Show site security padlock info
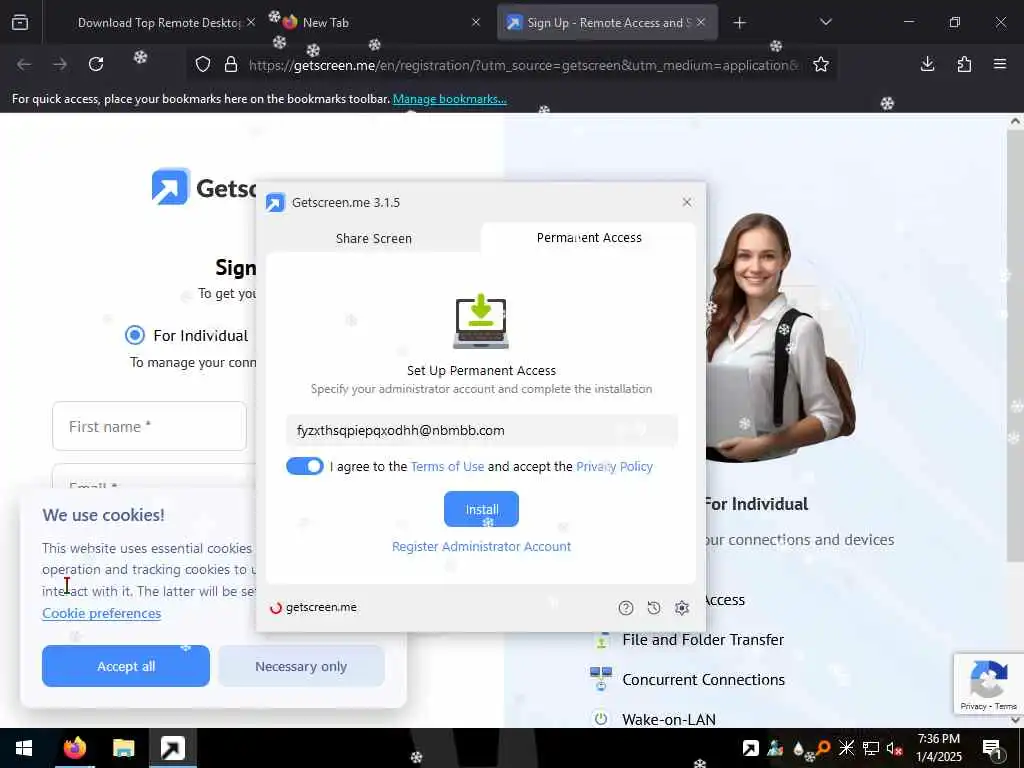This screenshot has width=1024, height=768. click(x=231, y=64)
